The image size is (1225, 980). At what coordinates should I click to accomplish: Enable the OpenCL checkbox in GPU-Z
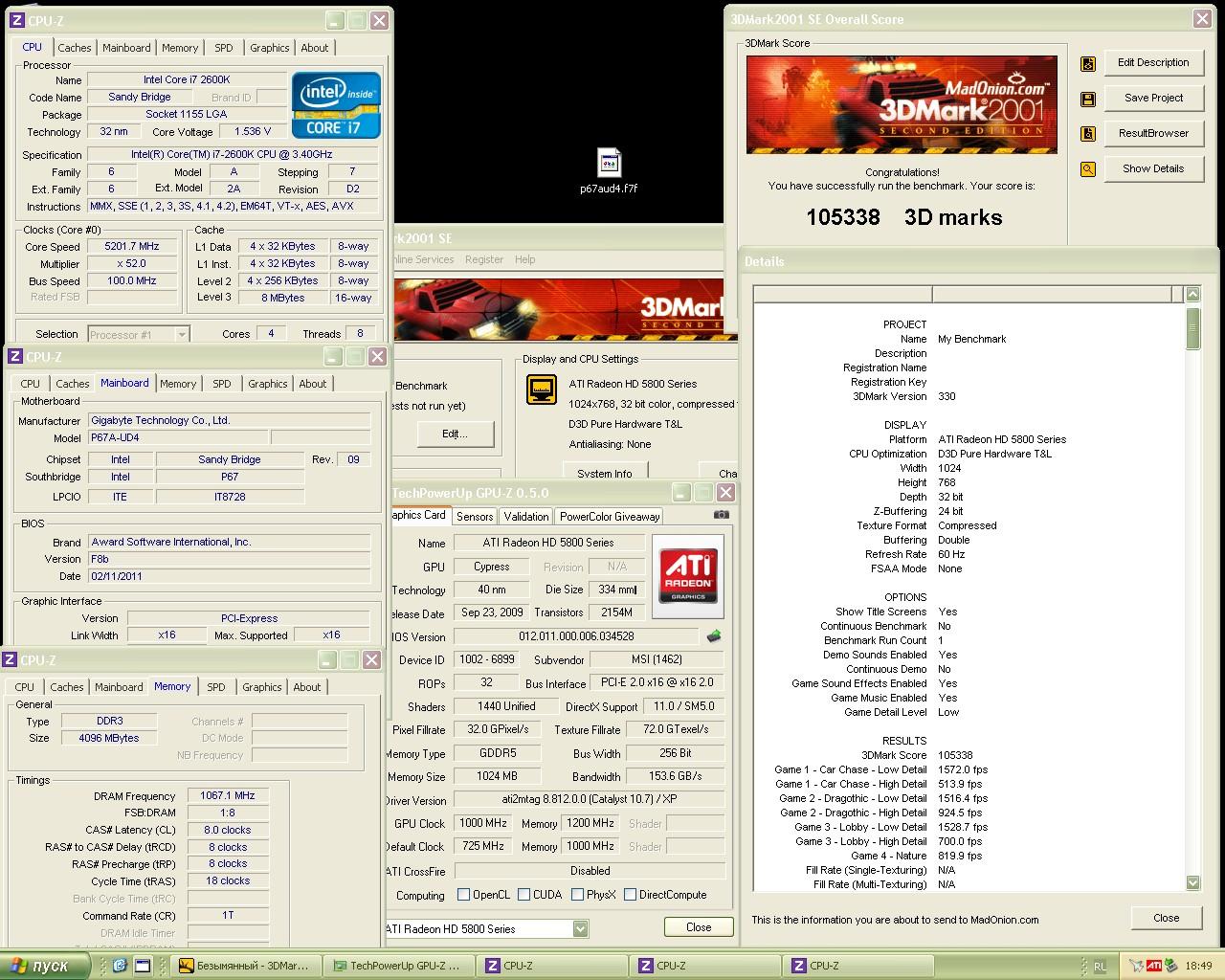(x=464, y=895)
